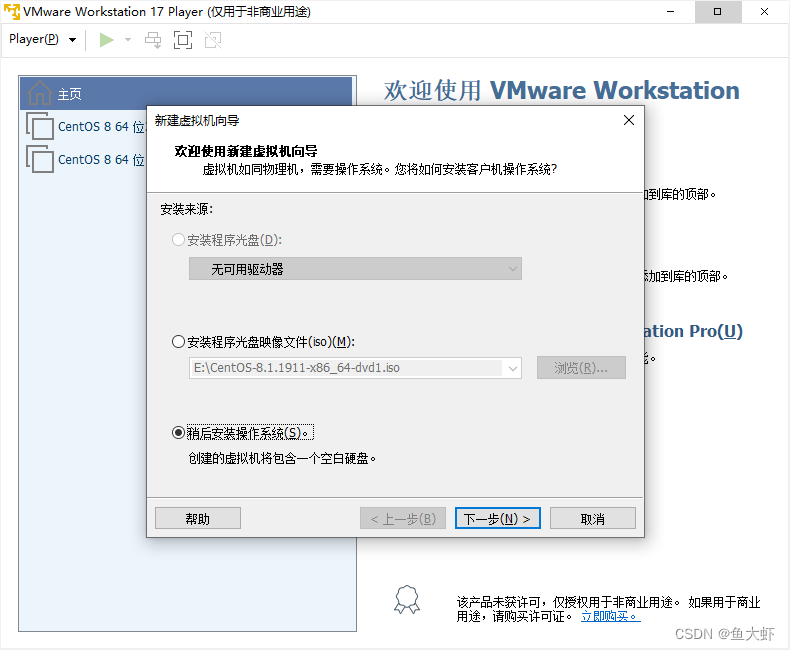Click the first CentOS VM icon
Screen dimensions: 790x650
(x=40, y=126)
